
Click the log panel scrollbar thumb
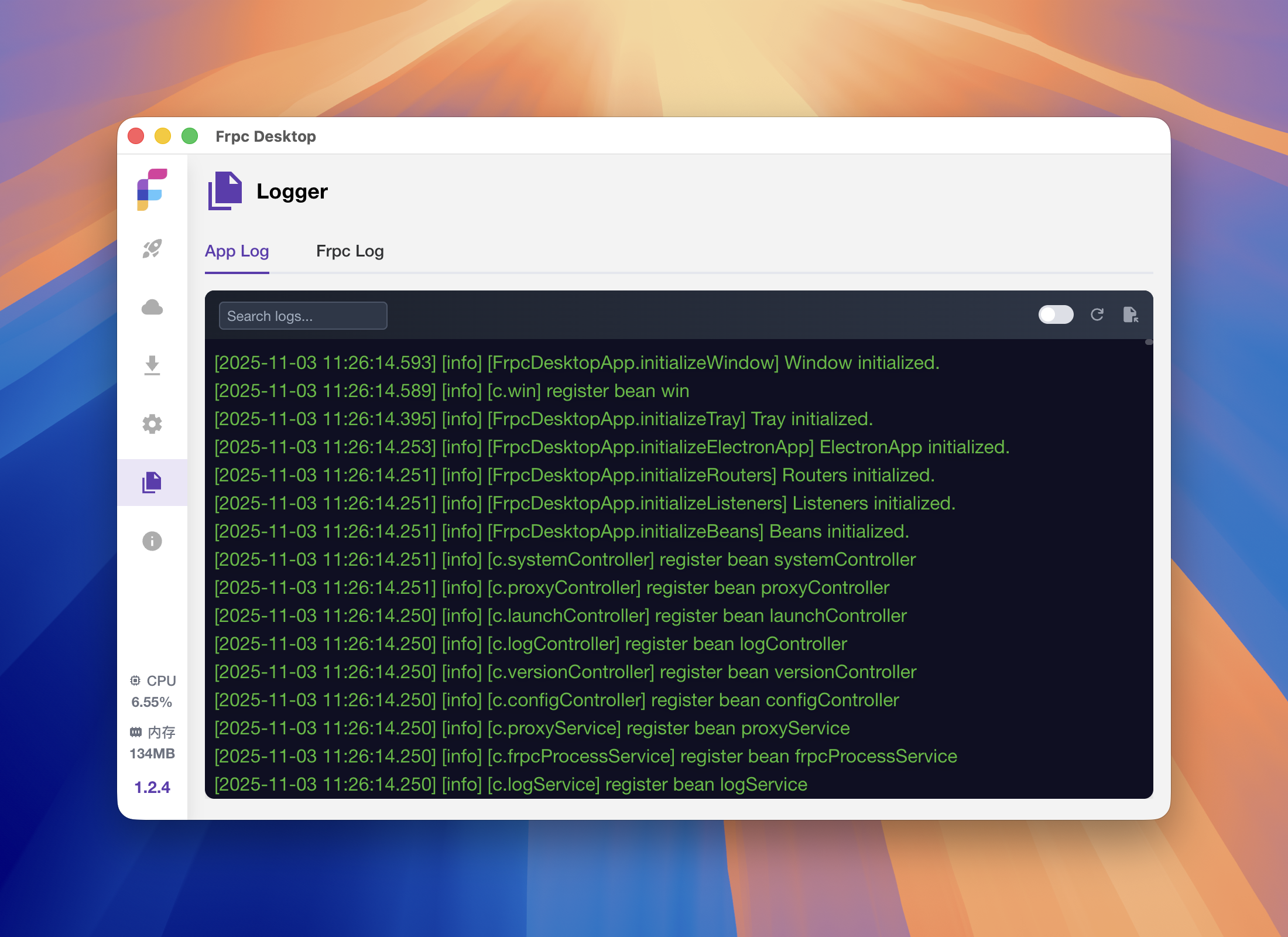[x=1149, y=342]
